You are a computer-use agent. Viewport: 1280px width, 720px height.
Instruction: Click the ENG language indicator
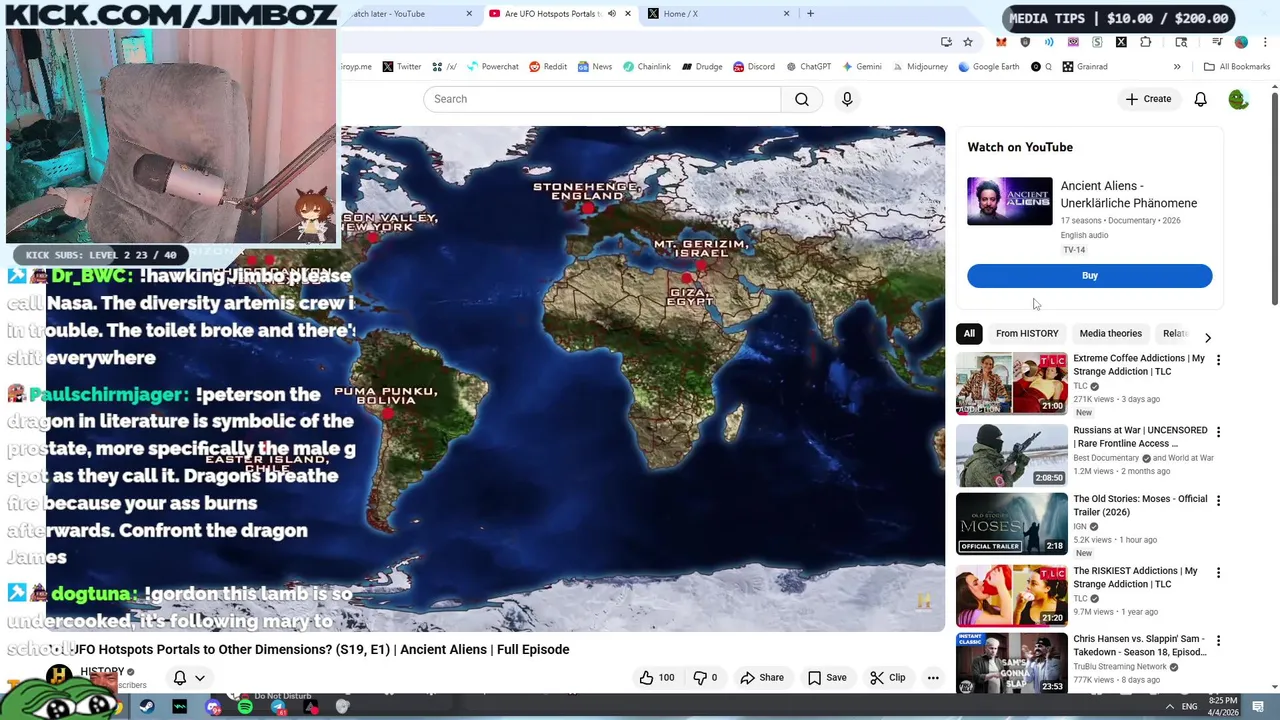(1190, 707)
